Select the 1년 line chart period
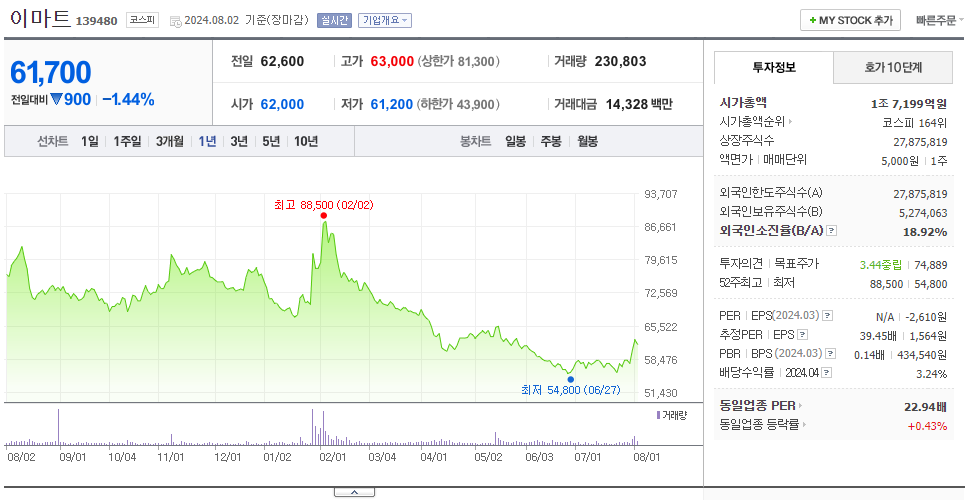Image resolution: width=968 pixels, height=500 pixels. tap(207, 141)
